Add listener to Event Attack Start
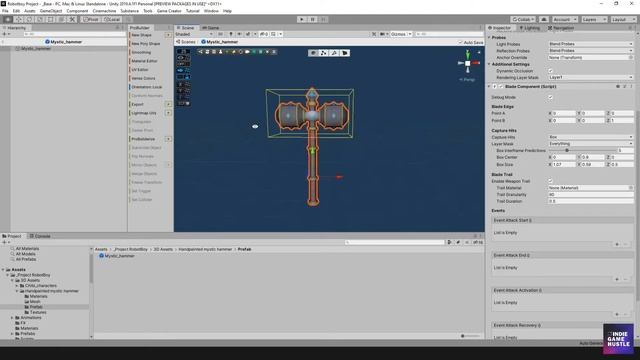This screenshot has height=360, width=640. click(x=617, y=244)
